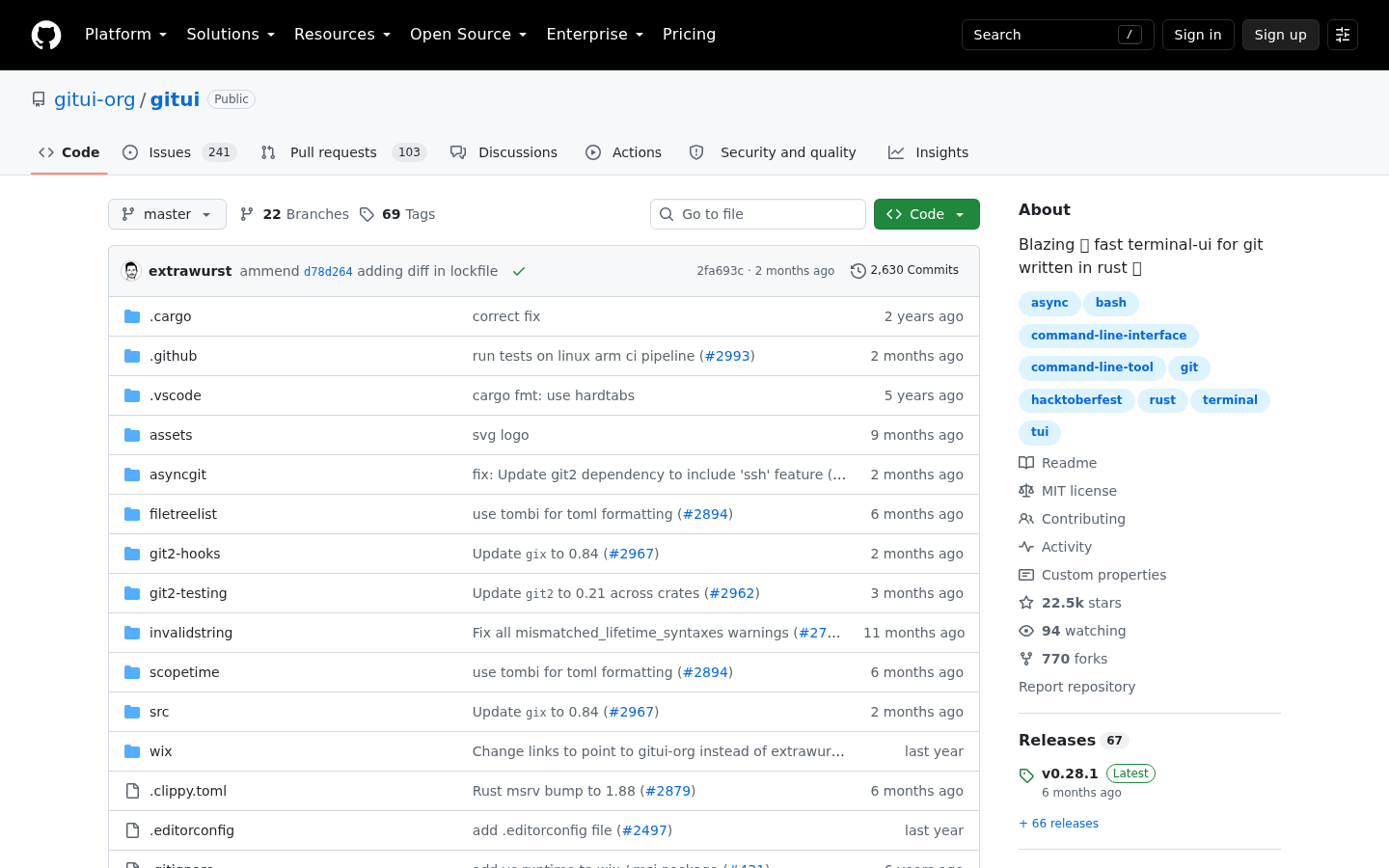
Task: Open the Security and quality tab
Action: pos(773,152)
